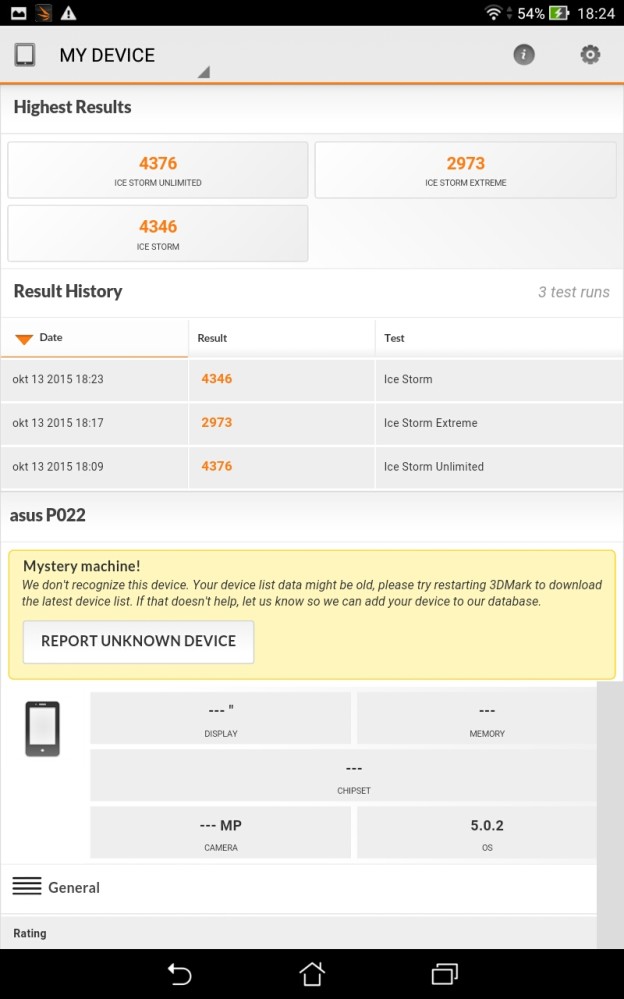Viewport: 624px width, 999px height.
Task: Tap the General section list icon
Action: pos(27,886)
